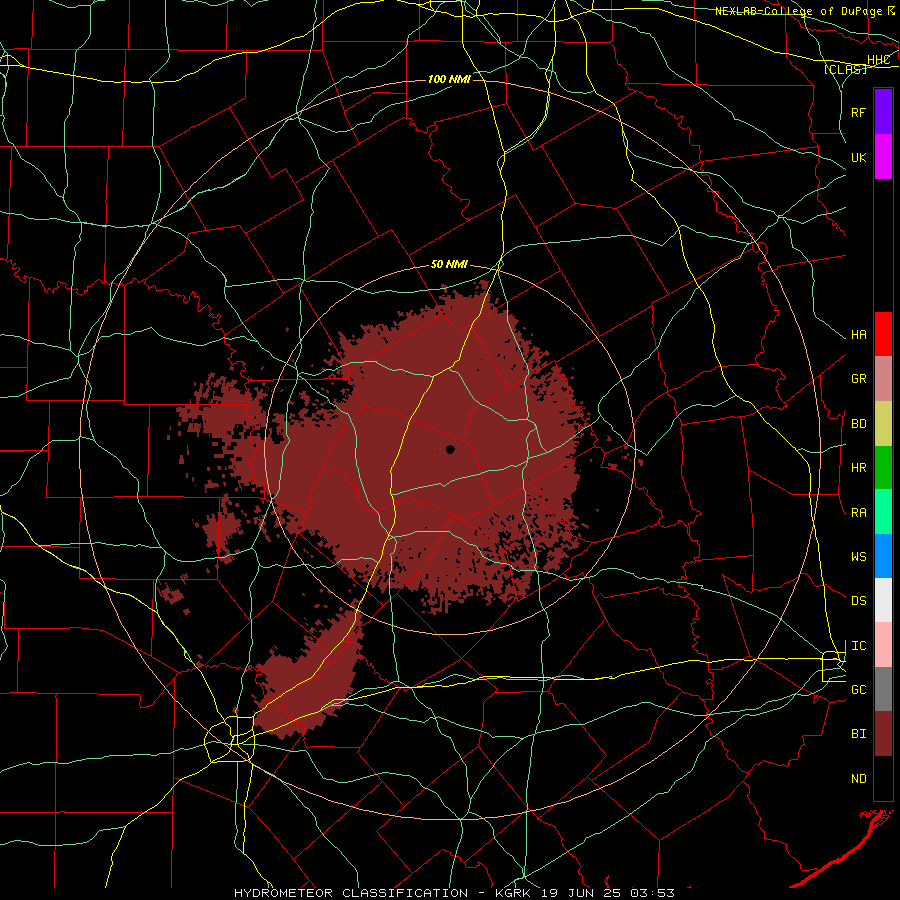Click the RA legend label
Image resolution: width=900 pixels, height=900 pixels.
[x=859, y=513]
